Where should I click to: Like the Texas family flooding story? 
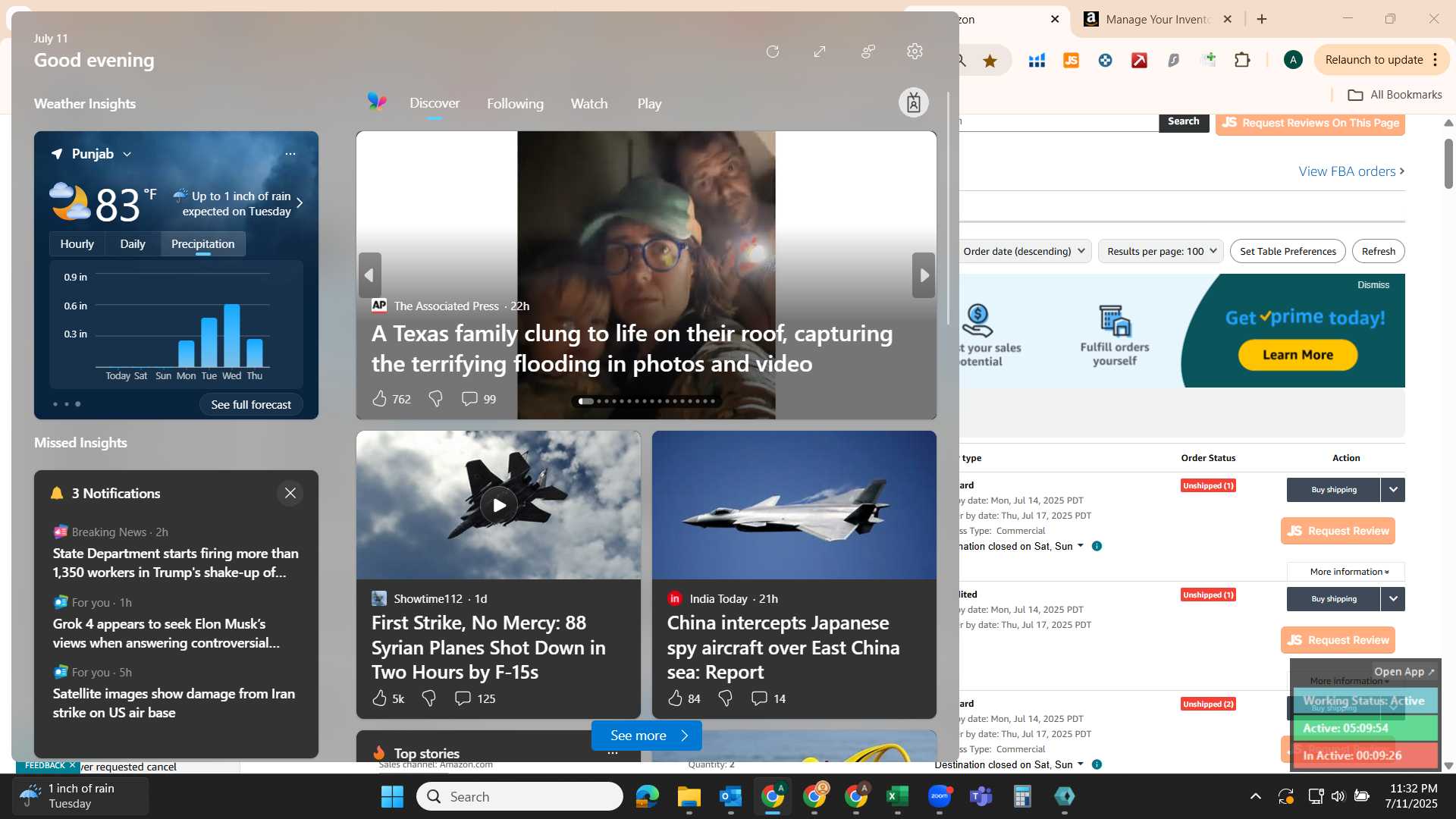380,399
